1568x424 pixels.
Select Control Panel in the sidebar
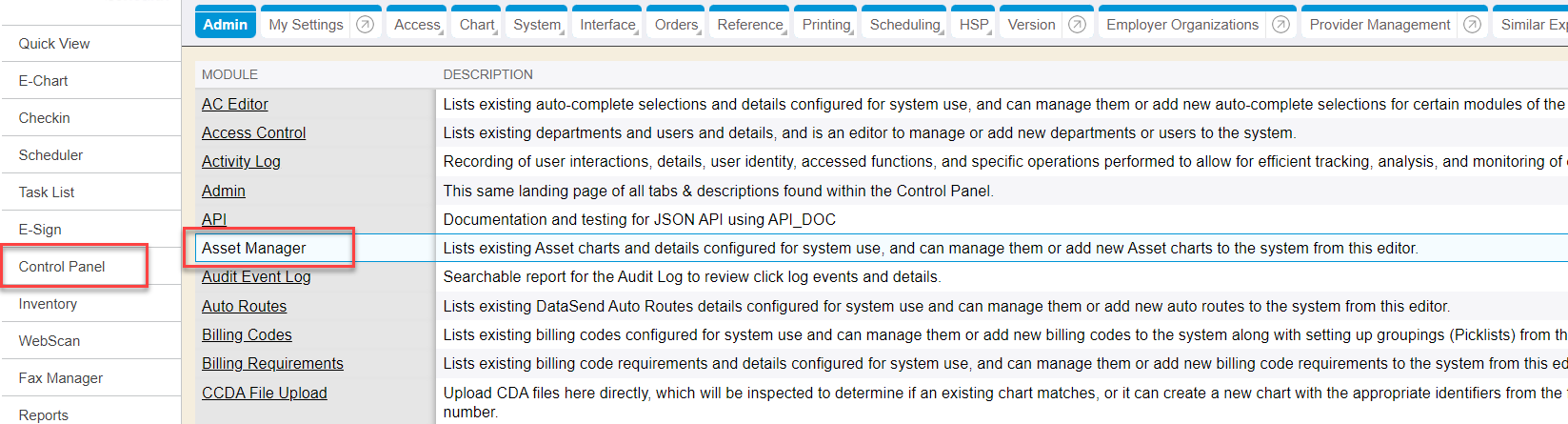62,267
